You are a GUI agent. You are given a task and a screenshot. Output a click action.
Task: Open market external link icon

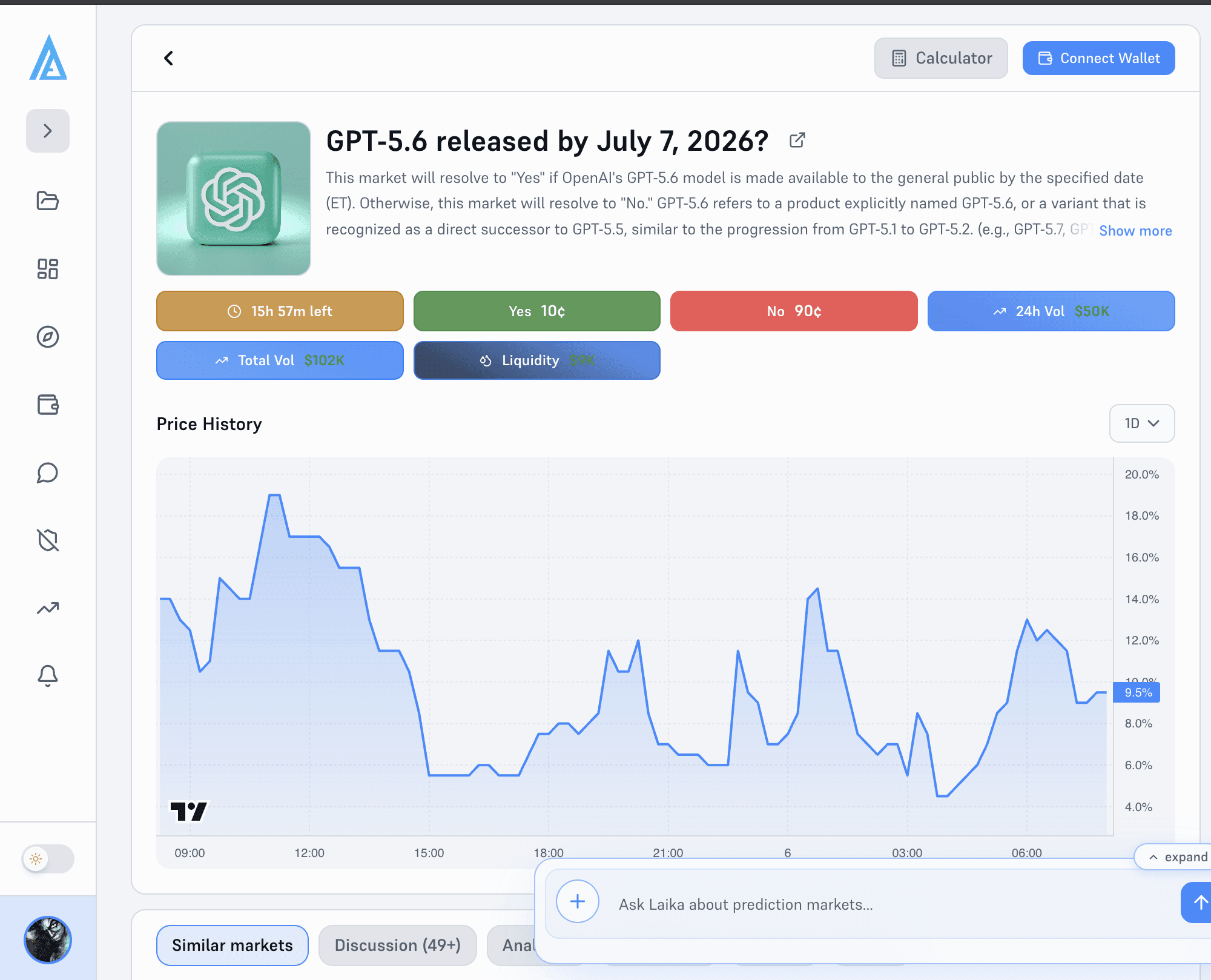click(797, 140)
